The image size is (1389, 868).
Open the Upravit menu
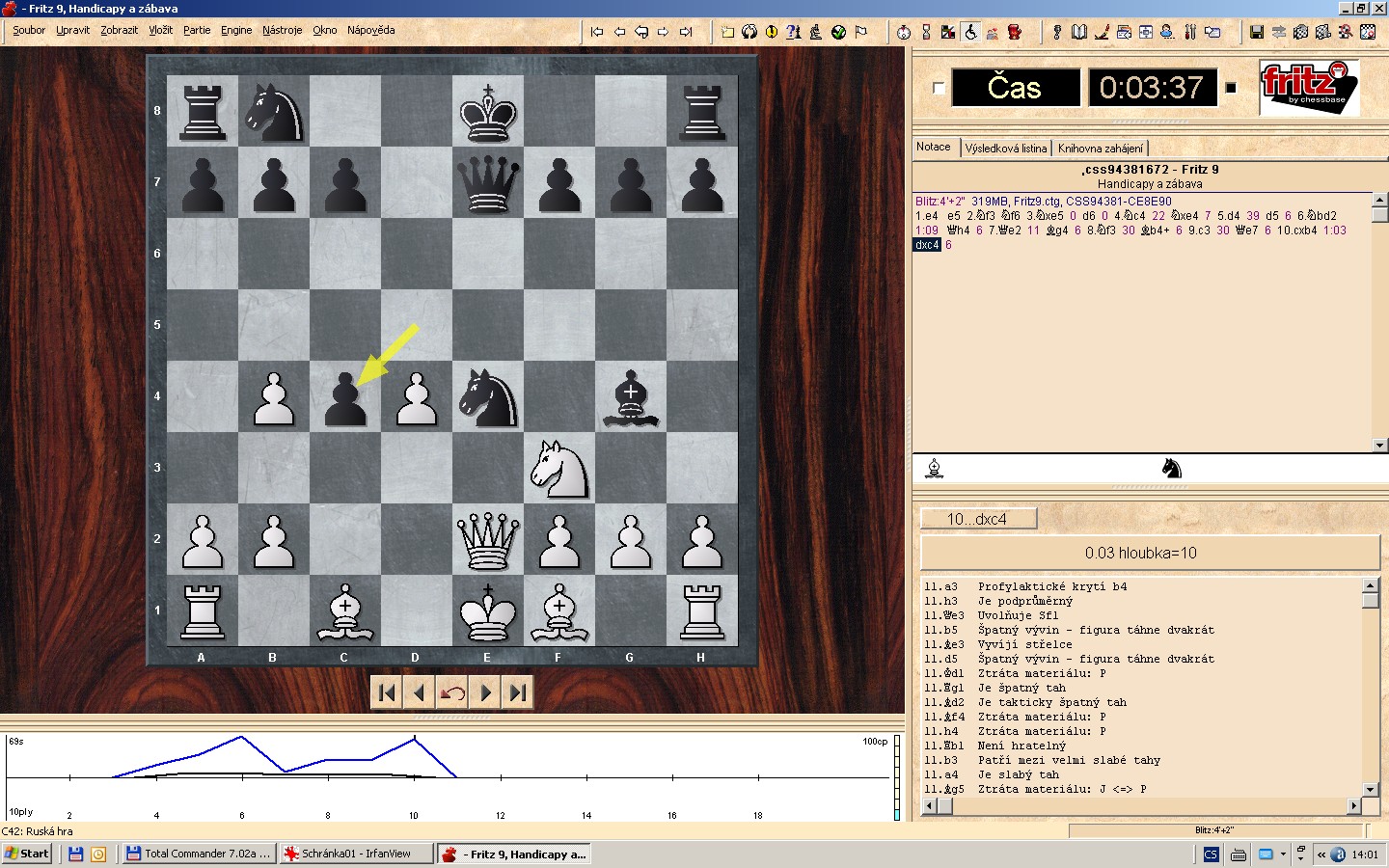click(72, 31)
